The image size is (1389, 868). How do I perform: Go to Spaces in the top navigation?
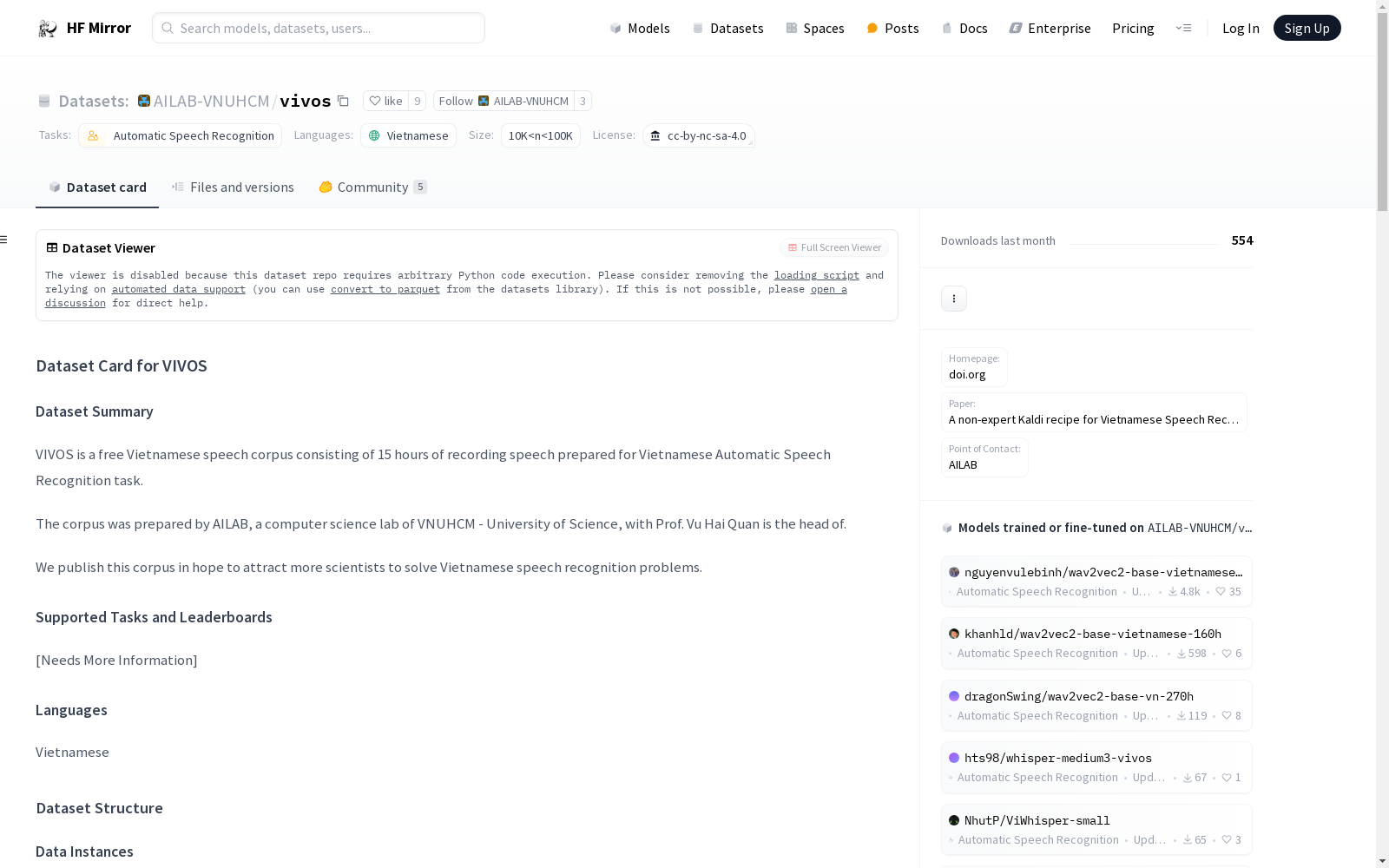[x=815, y=28]
